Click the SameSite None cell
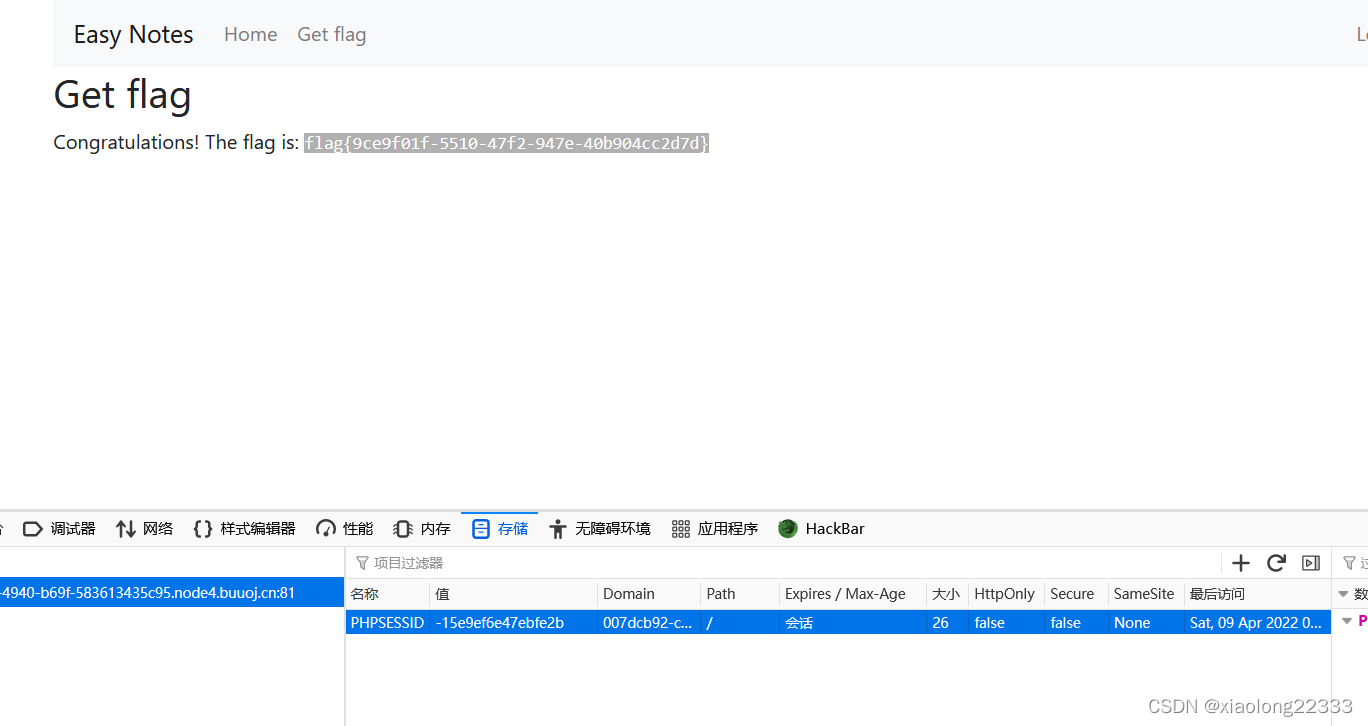The height and width of the screenshot is (726, 1368). tap(1147, 622)
